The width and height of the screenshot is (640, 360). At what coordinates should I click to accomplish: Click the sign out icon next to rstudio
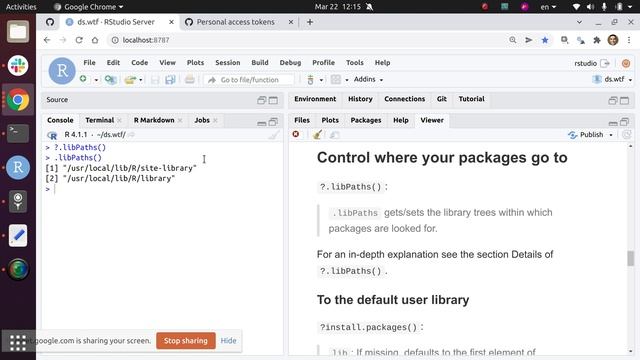click(x=605, y=63)
